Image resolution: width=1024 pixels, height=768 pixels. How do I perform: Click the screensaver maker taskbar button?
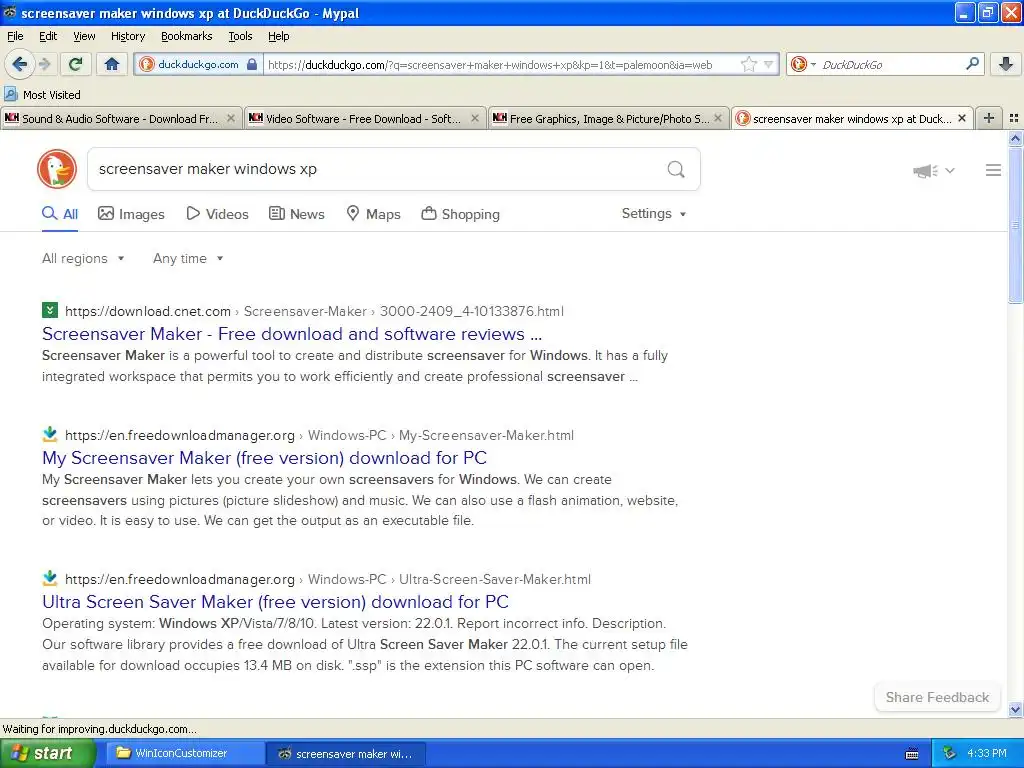pos(346,753)
